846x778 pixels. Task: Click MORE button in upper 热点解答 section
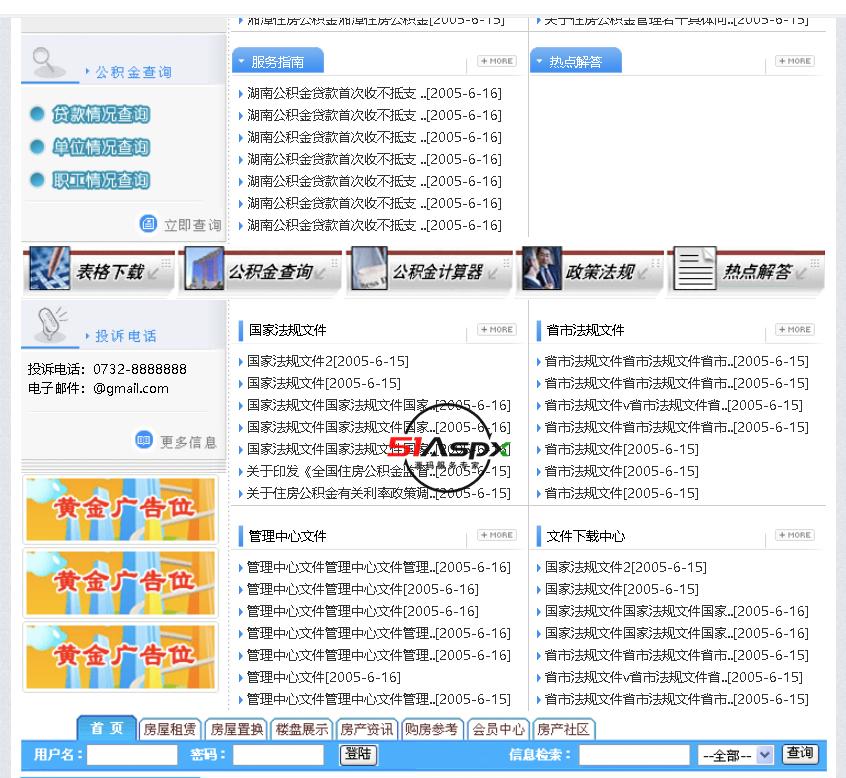point(795,61)
